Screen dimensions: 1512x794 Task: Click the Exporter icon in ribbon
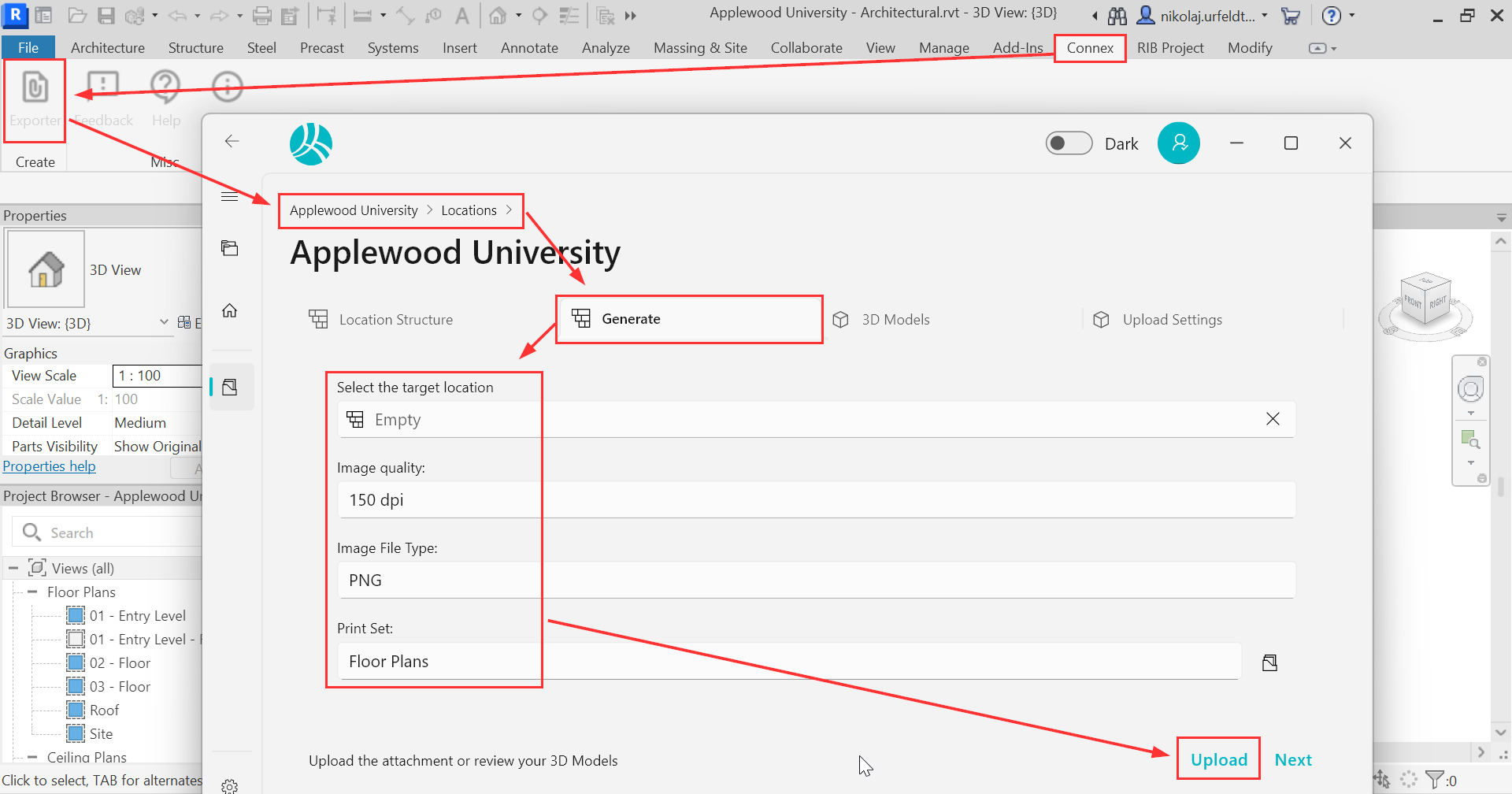pyautogui.click(x=35, y=88)
